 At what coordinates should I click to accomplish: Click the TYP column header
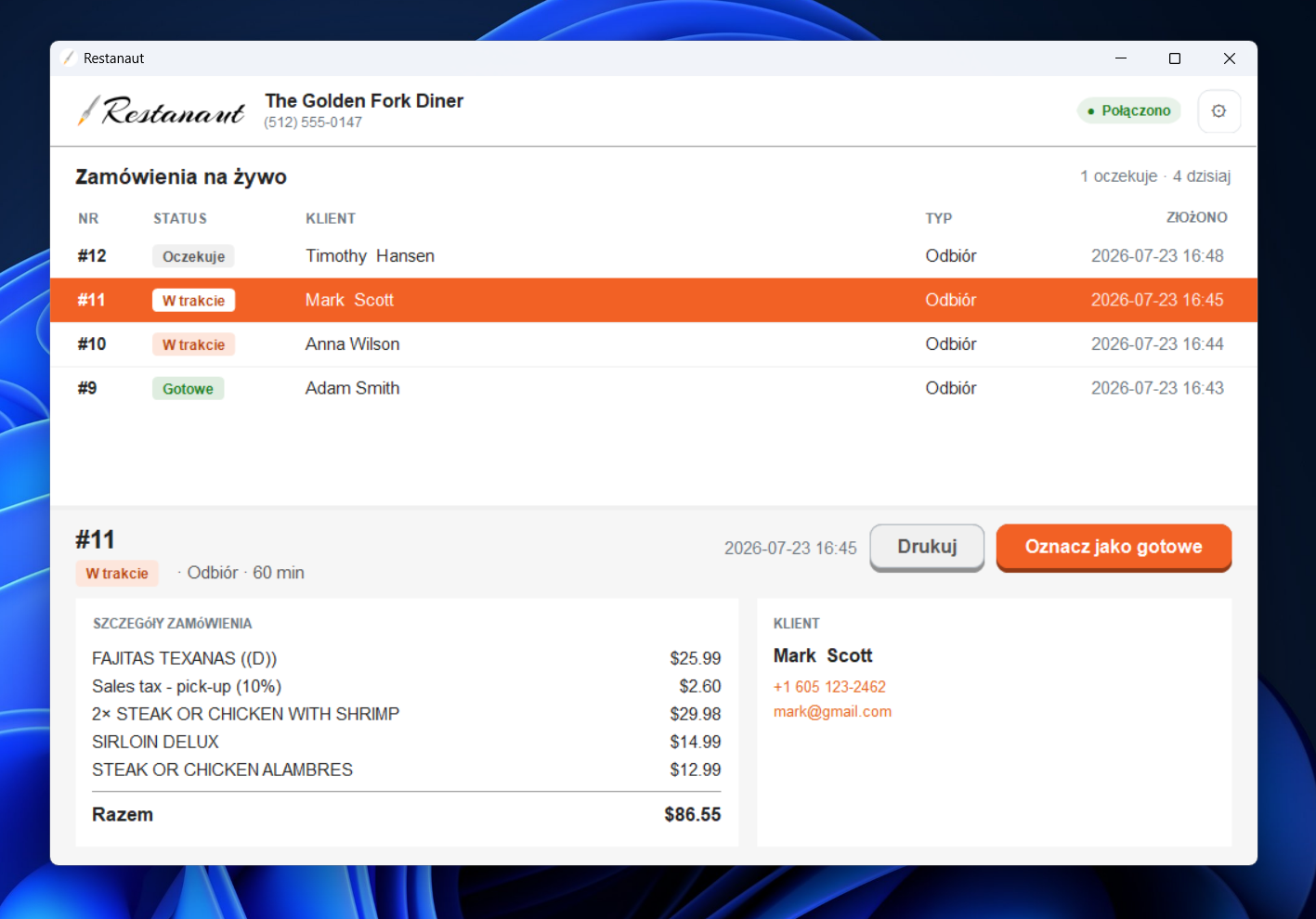click(x=938, y=219)
